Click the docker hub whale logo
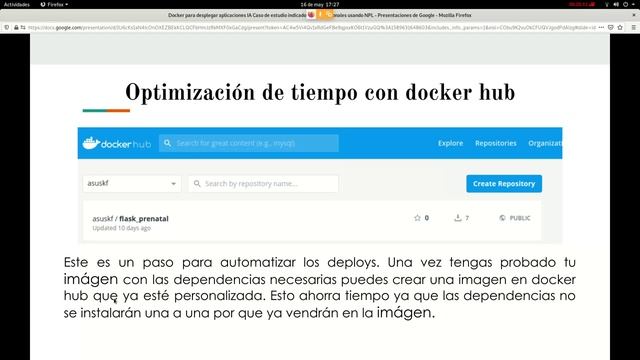The width and height of the screenshot is (640, 360). click(117, 143)
